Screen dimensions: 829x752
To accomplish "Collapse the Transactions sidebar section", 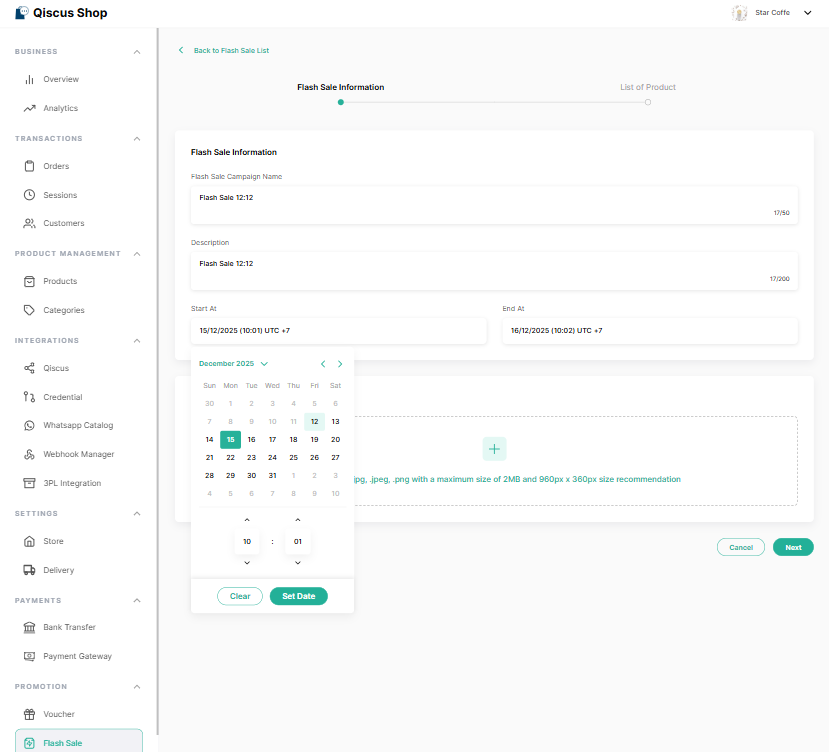I will (x=137, y=138).
